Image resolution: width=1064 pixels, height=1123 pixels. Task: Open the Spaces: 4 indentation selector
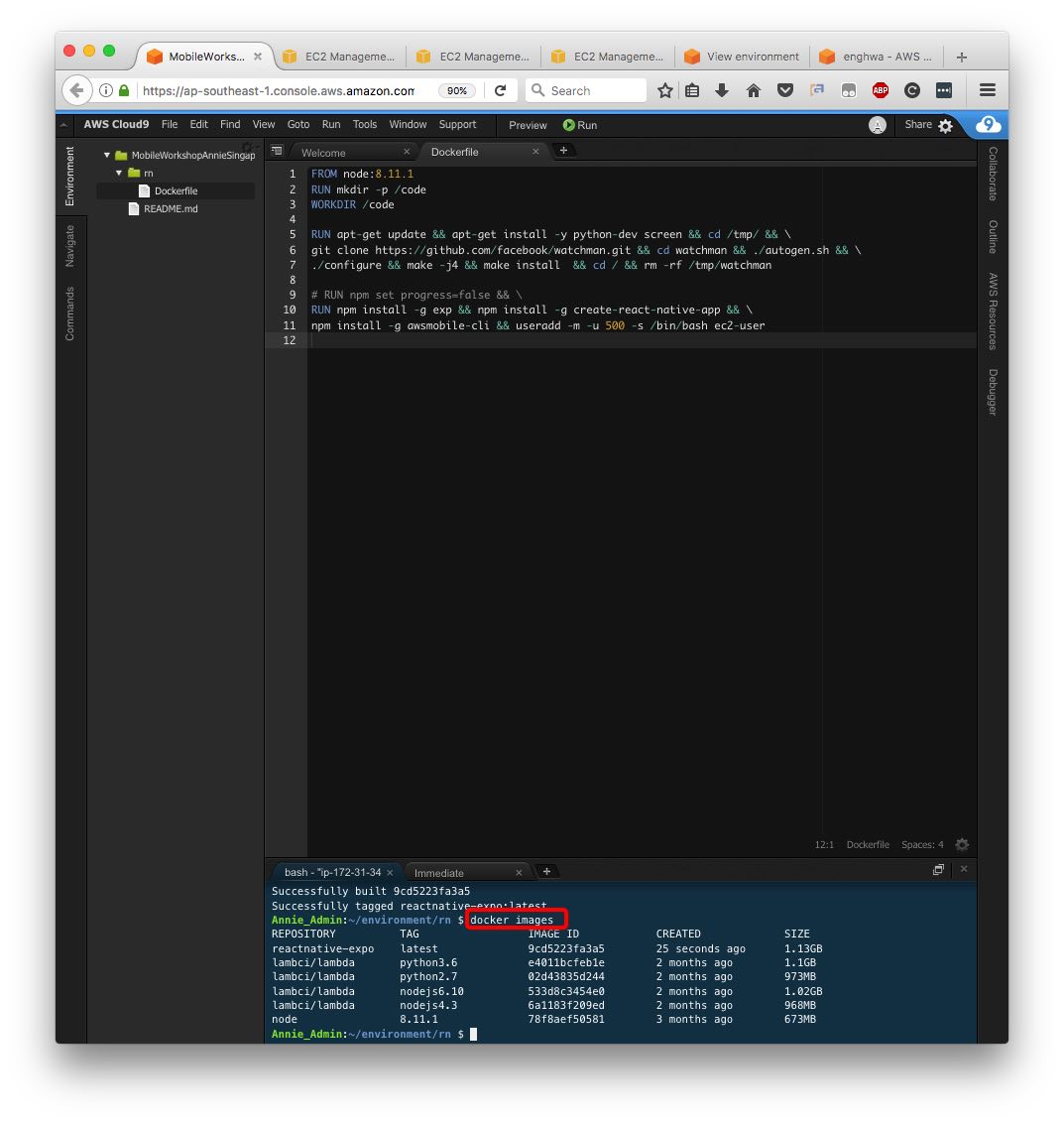pos(922,844)
